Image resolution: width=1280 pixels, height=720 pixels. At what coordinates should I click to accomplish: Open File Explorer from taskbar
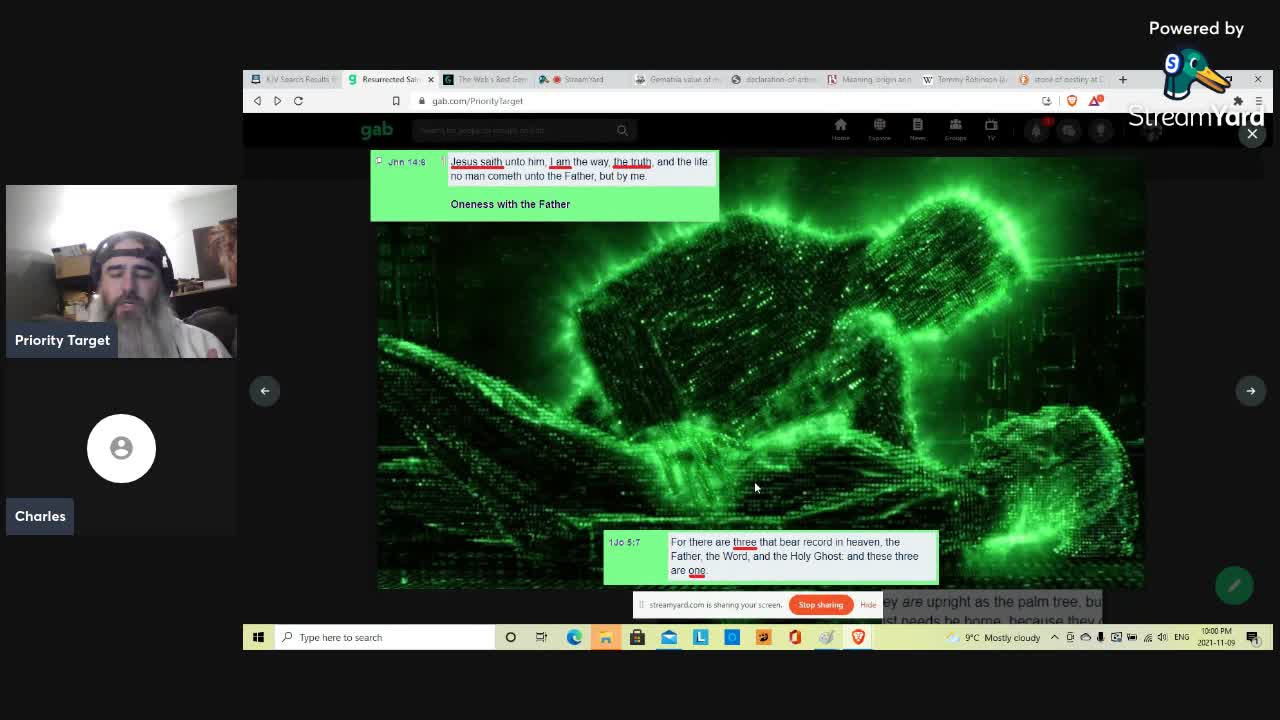click(605, 637)
